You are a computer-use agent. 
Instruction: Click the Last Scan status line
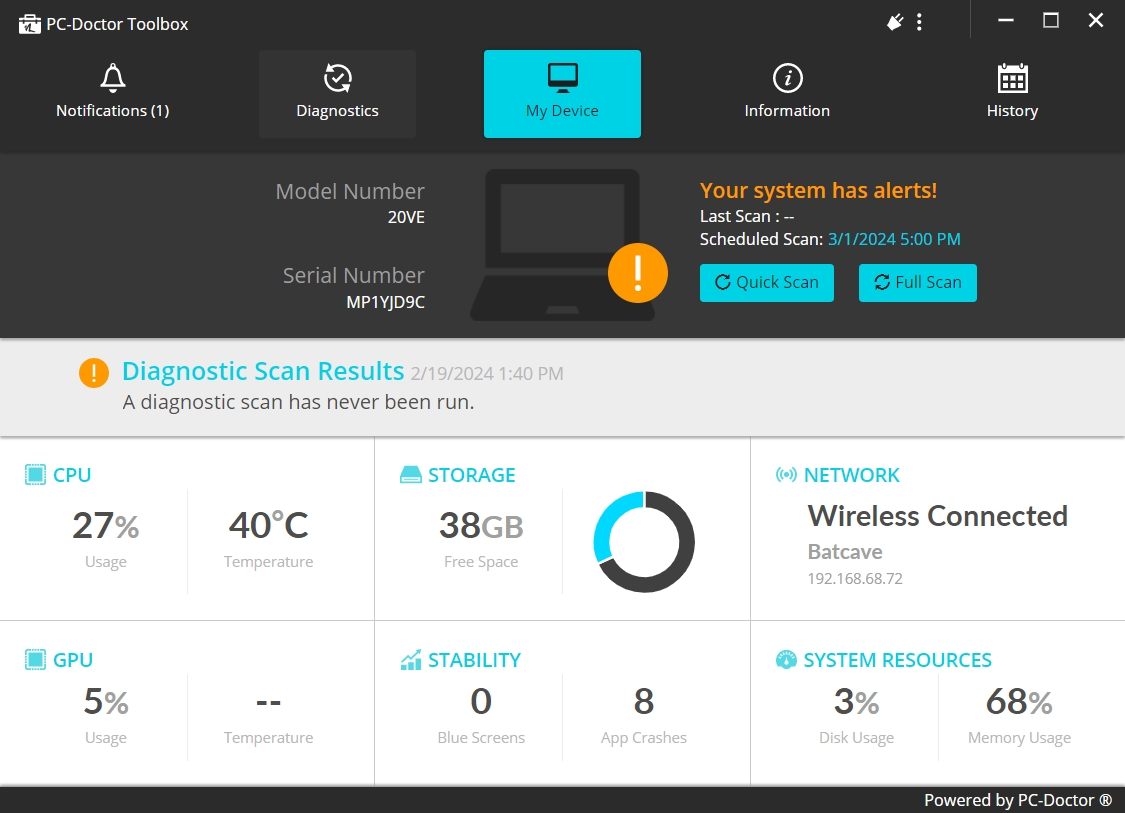pos(747,216)
